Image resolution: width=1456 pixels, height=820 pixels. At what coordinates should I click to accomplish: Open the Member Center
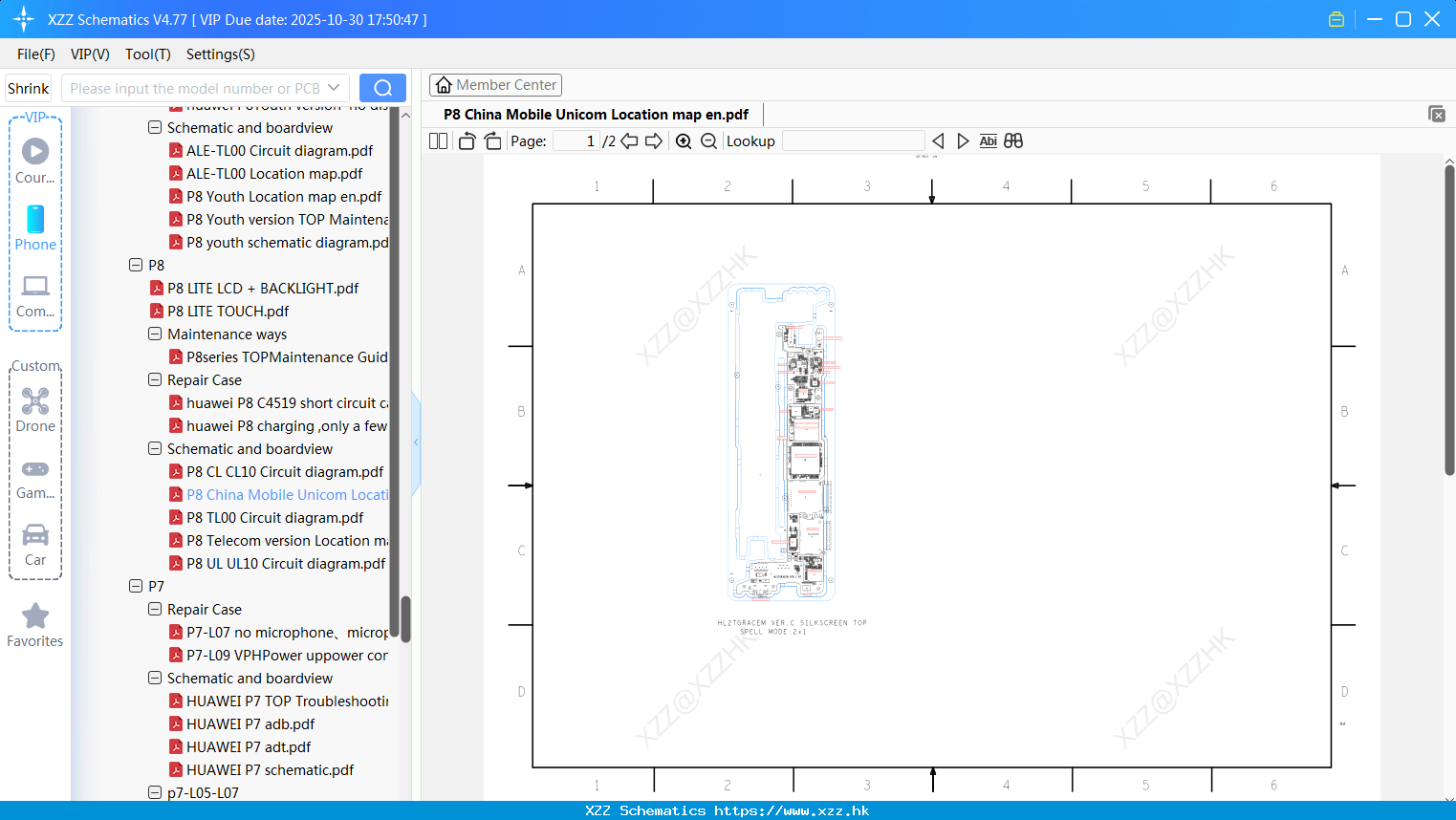point(495,85)
